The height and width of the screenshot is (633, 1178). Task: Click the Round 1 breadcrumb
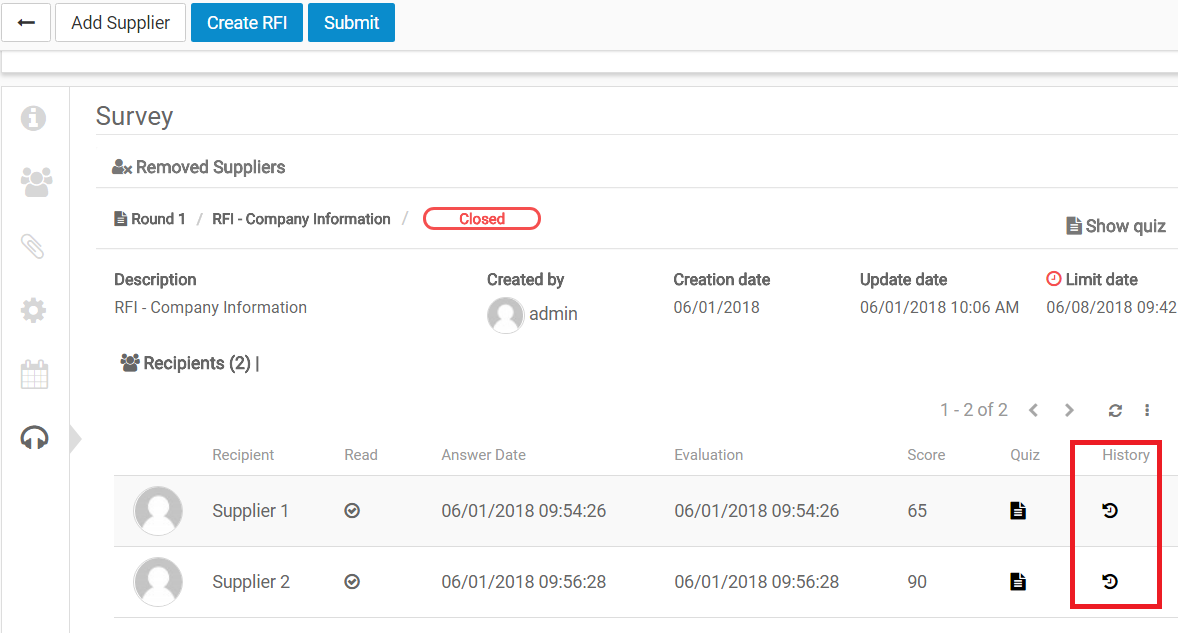point(150,219)
